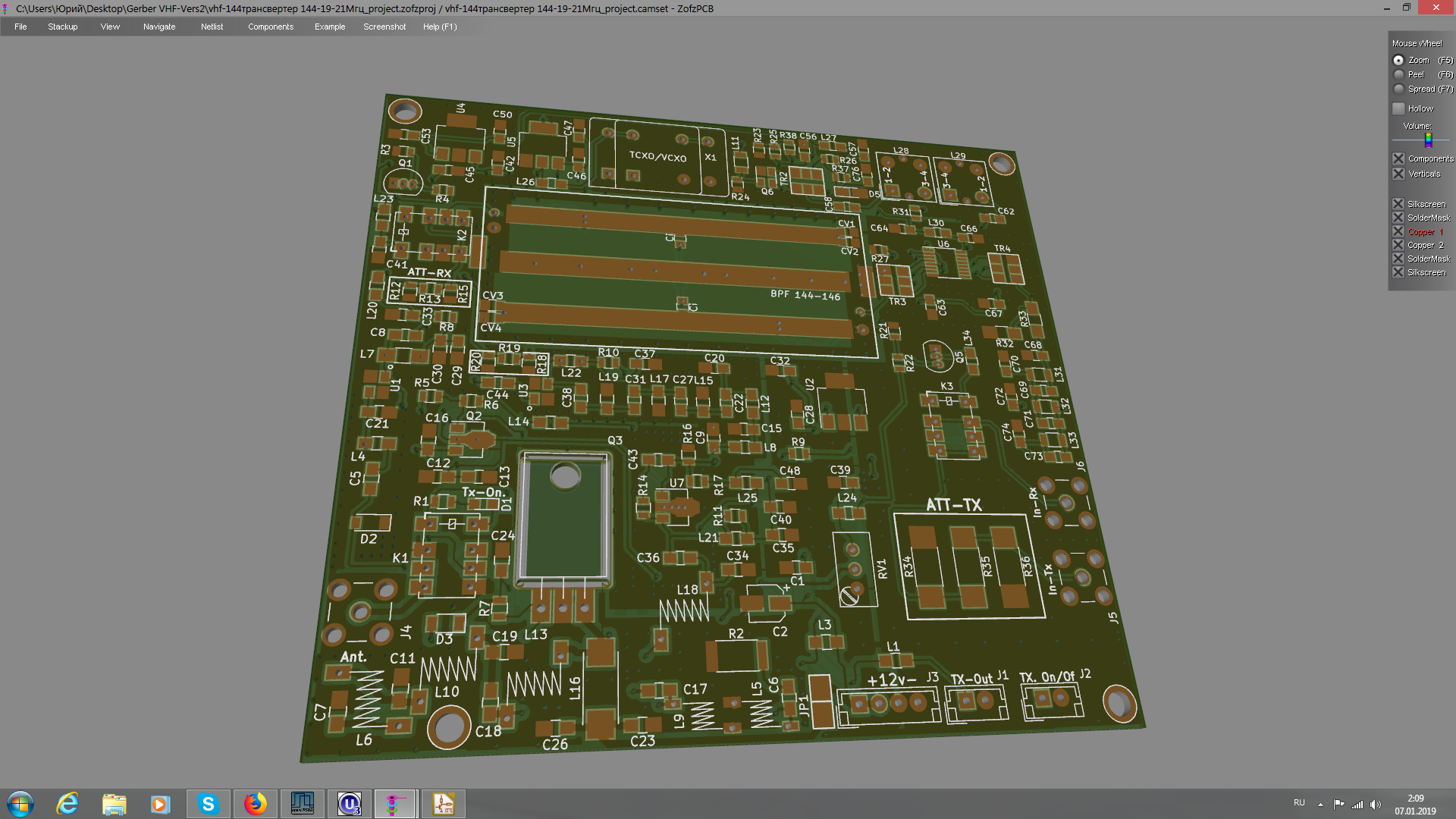1456x819 pixels.
Task: Open the Windows Explorer folder icon
Action: [x=115, y=804]
